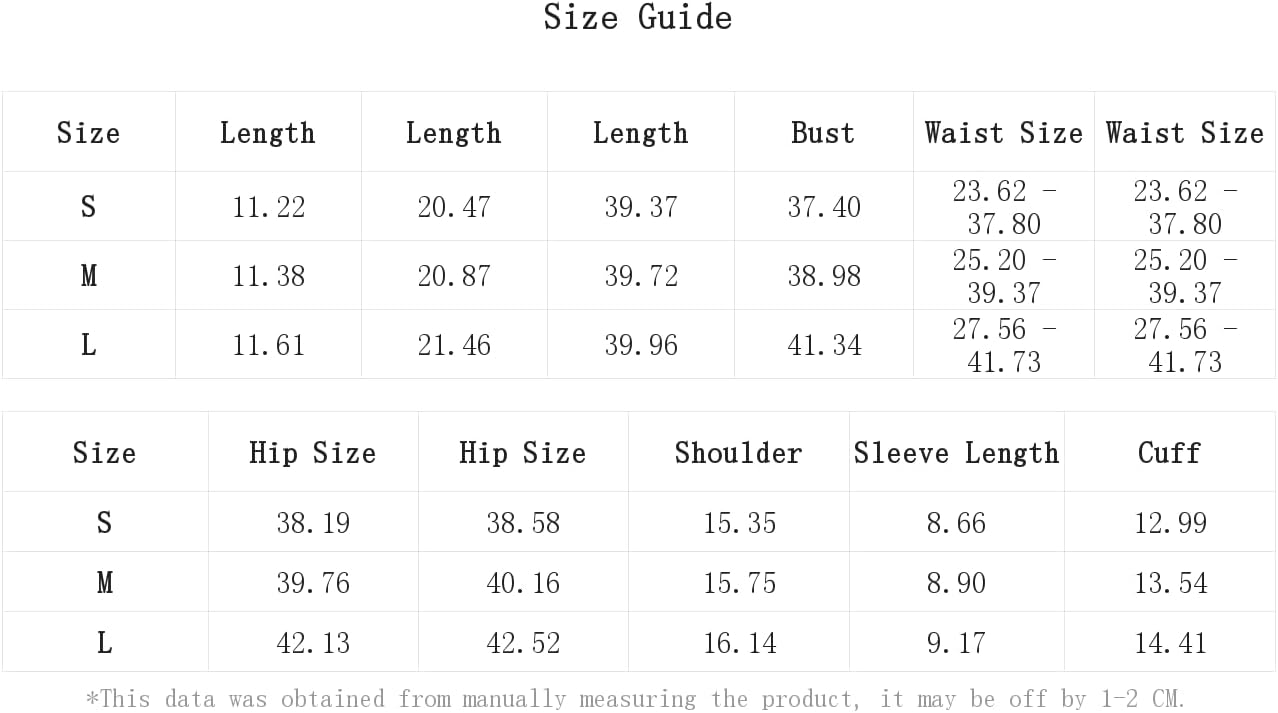This screenshot has height=713, width=1278.
Task: Select bust value 37.40 for size S
Action: pos(824,207)
